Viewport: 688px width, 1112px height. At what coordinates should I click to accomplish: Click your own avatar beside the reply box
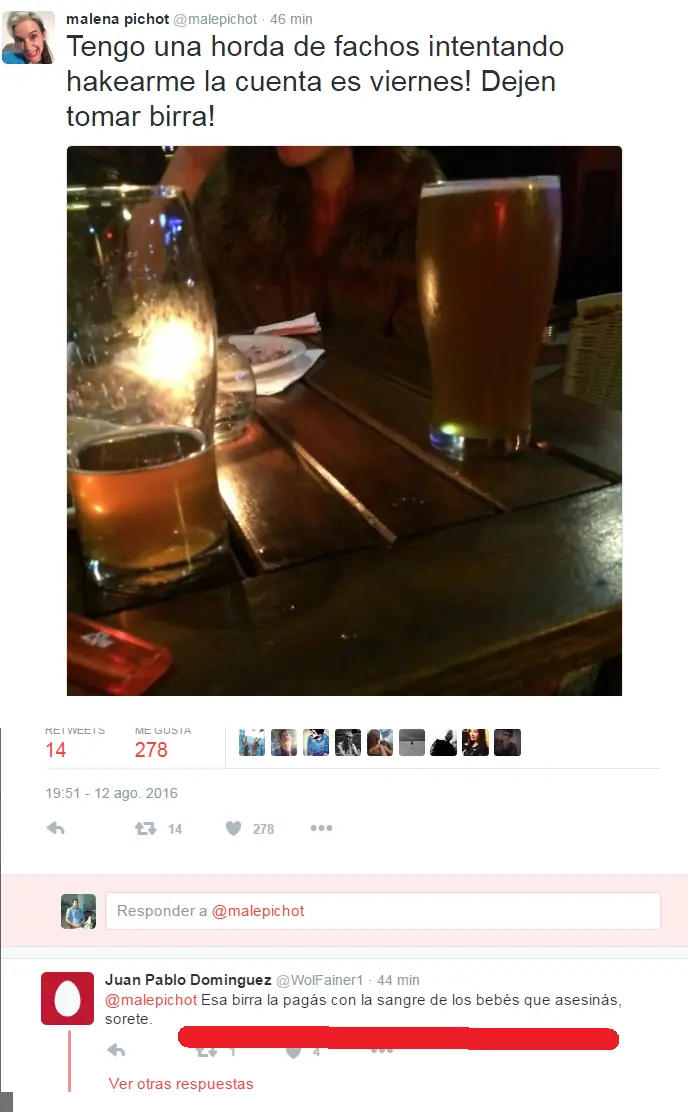[78, 911]
